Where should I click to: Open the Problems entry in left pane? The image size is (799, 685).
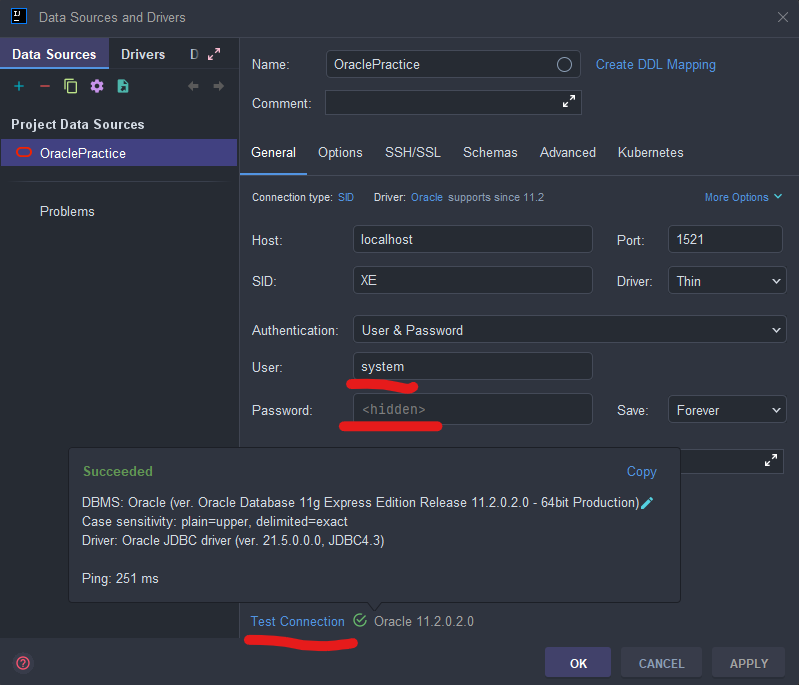(67, 212)
